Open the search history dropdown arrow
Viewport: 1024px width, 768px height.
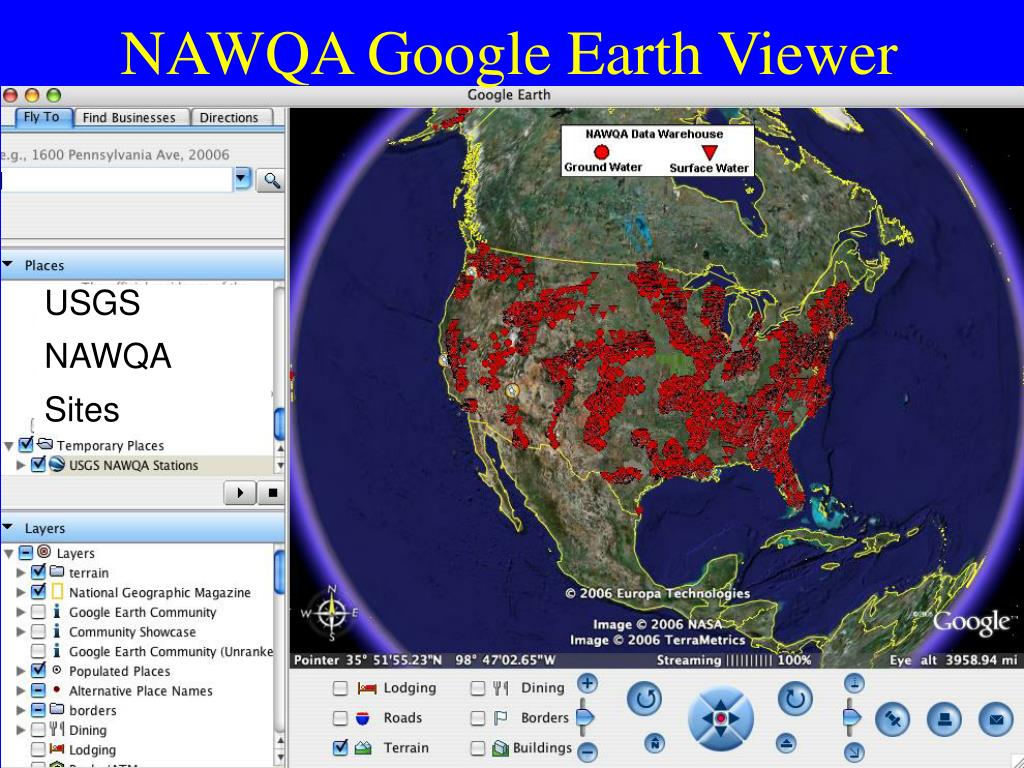[242, 178]
